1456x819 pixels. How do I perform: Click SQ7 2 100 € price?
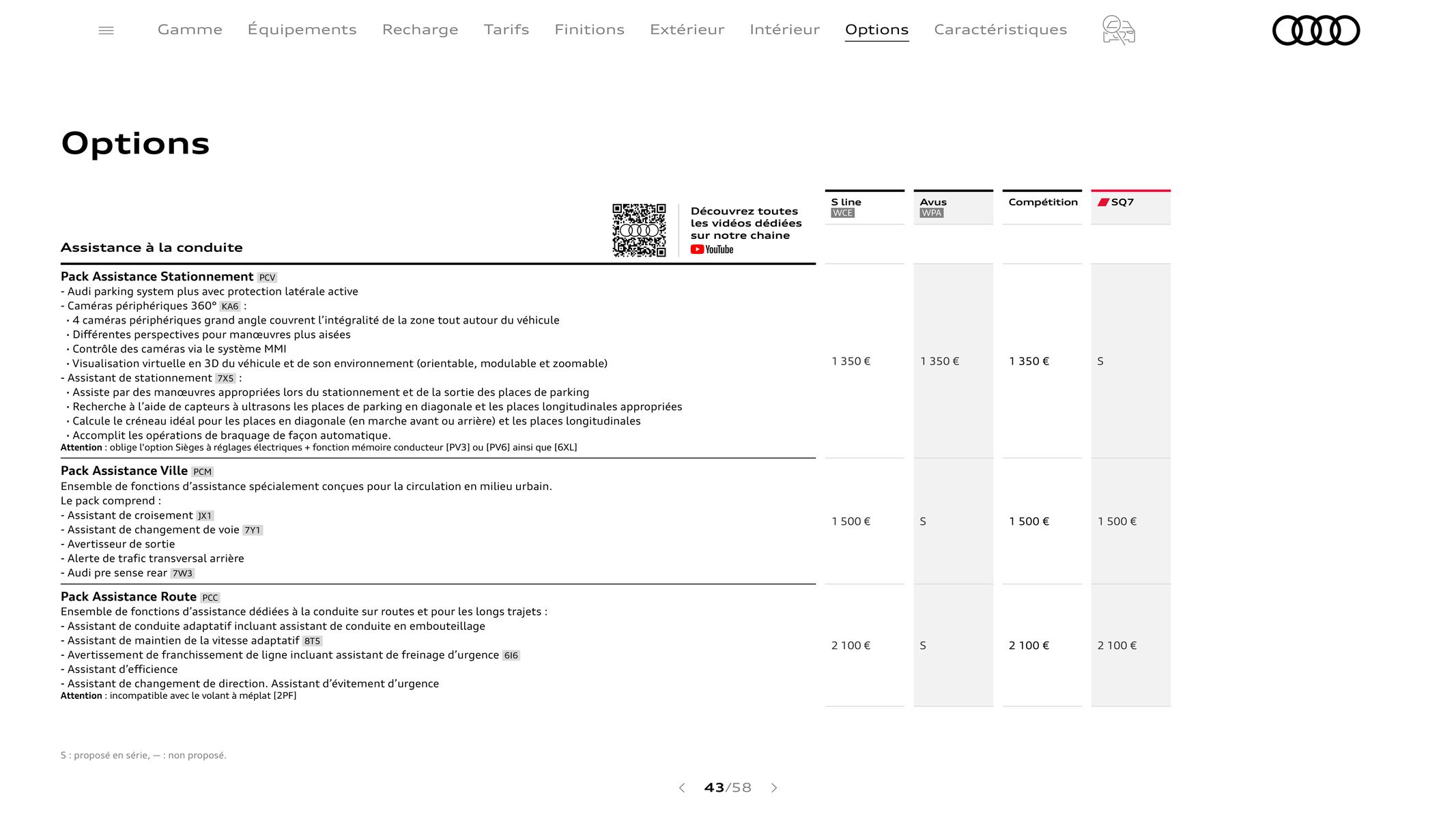pyautogui.click(x=1117, y=646)
